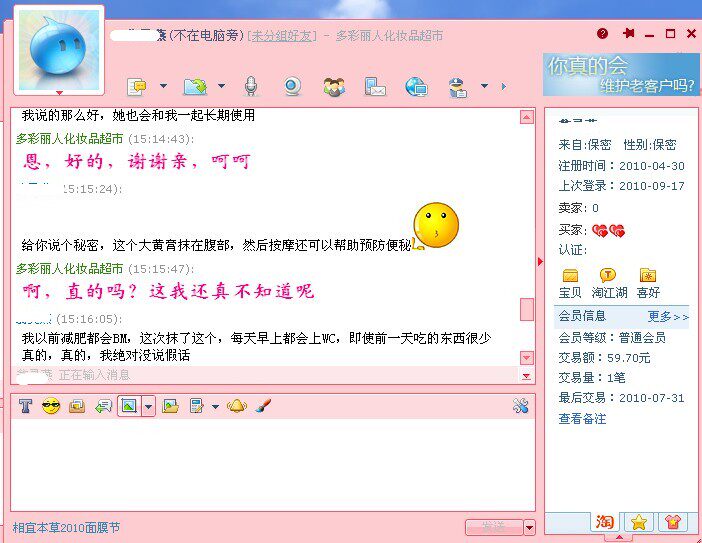The width and height of the screenshot is (702, 543).
Task: Click the chat history record icon
Action: click(x=77, y=406)
